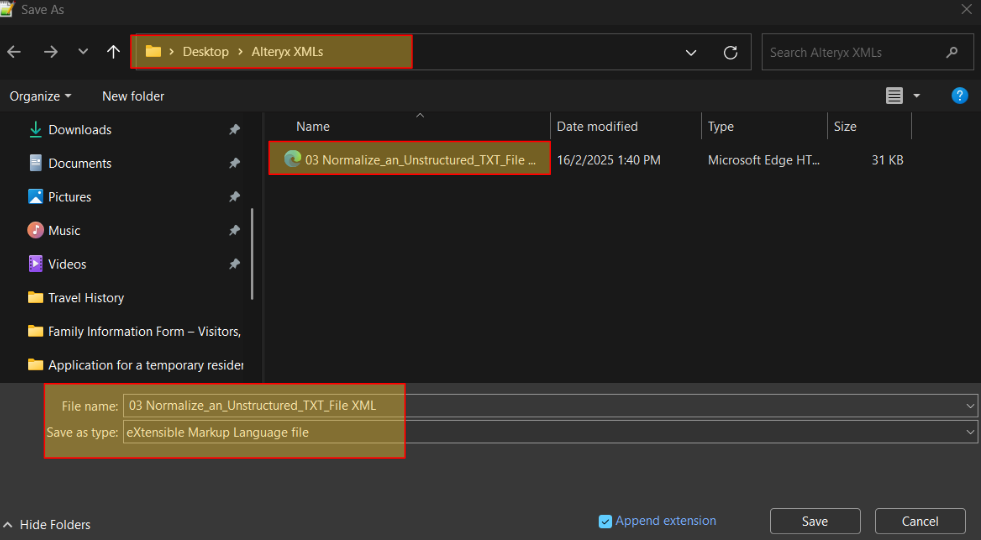The width and height of the screenshot is (981, 540).
Task: Toggle the Append extension checkbox
Action: [605, 521]
